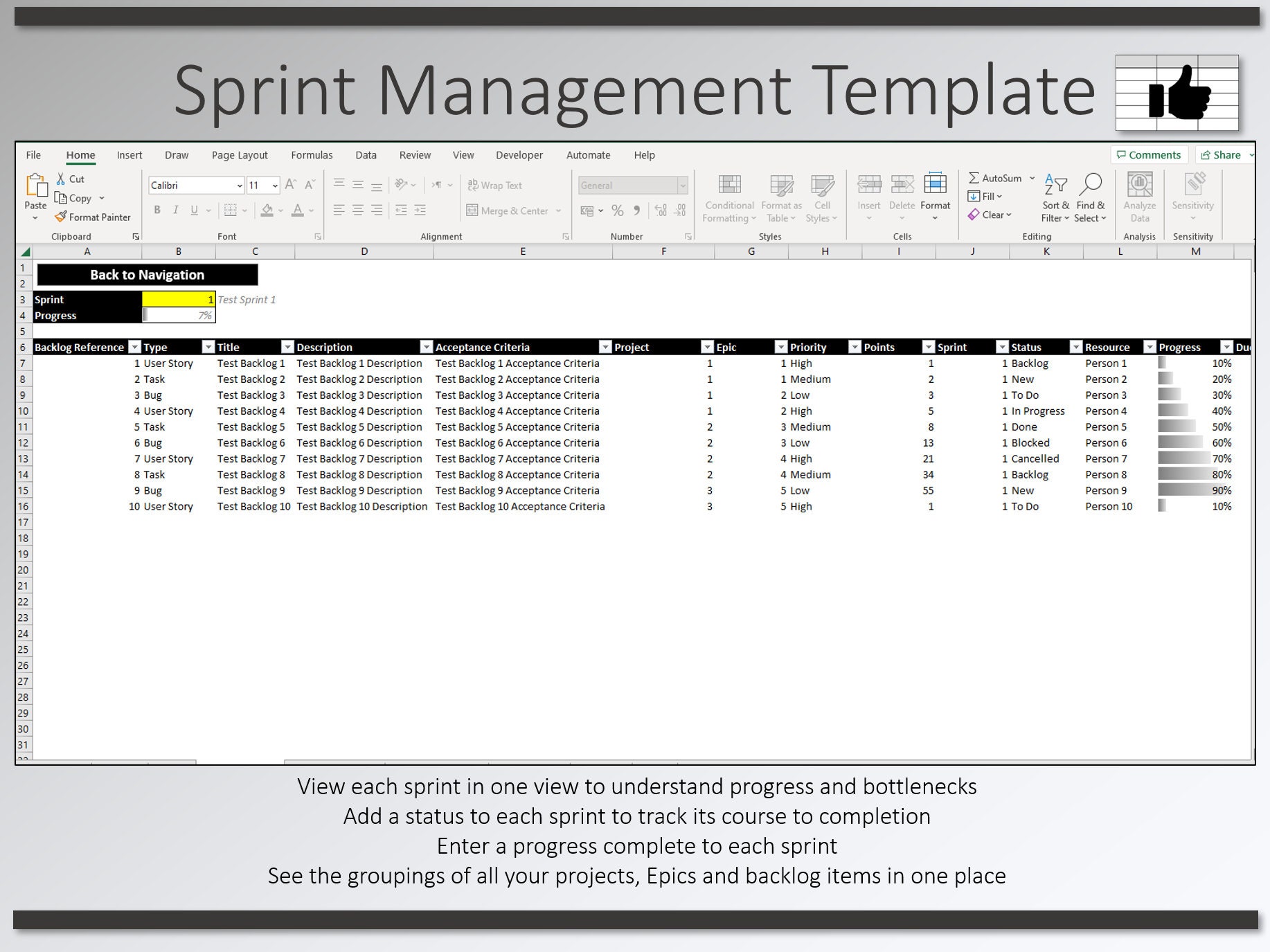Click Analyze Data icon
The width and height of the screenshot is (1270, 952).
tap(1140, 185)
